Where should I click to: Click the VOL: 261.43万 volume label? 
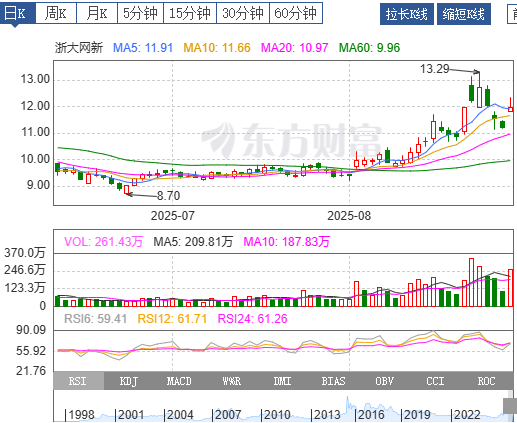coord(103,242)
